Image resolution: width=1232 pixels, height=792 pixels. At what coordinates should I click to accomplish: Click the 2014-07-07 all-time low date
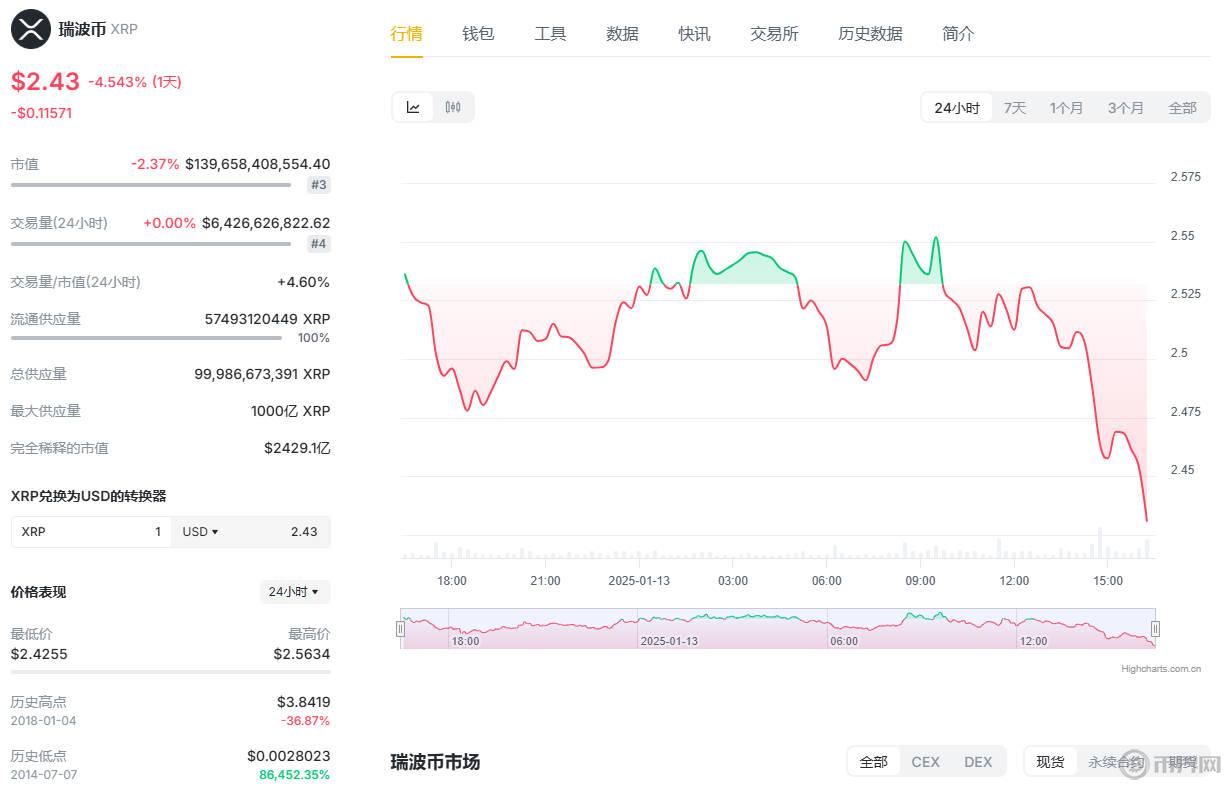43,775
